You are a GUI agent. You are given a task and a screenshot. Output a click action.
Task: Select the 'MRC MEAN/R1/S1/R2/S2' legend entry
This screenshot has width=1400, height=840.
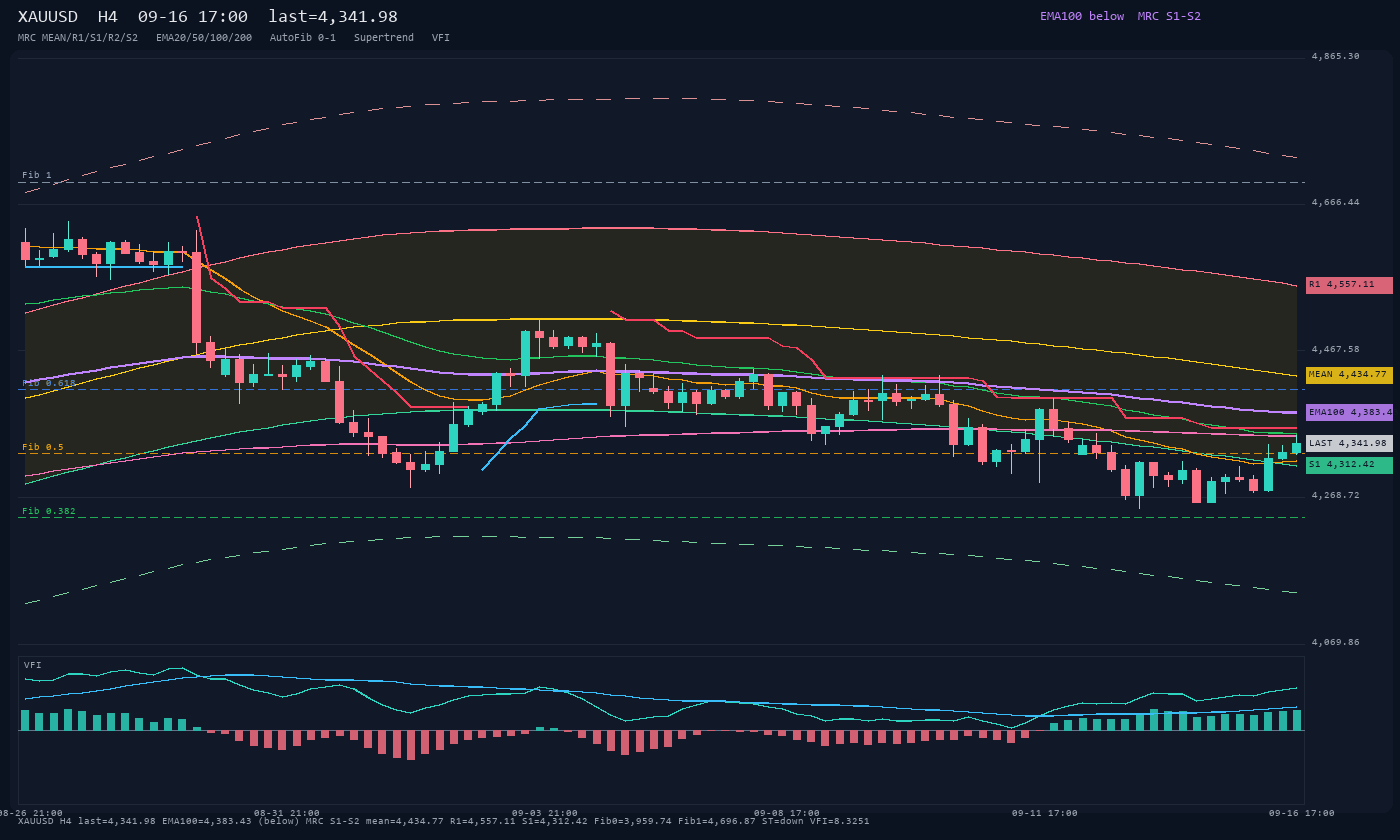(x=78, y=38)
